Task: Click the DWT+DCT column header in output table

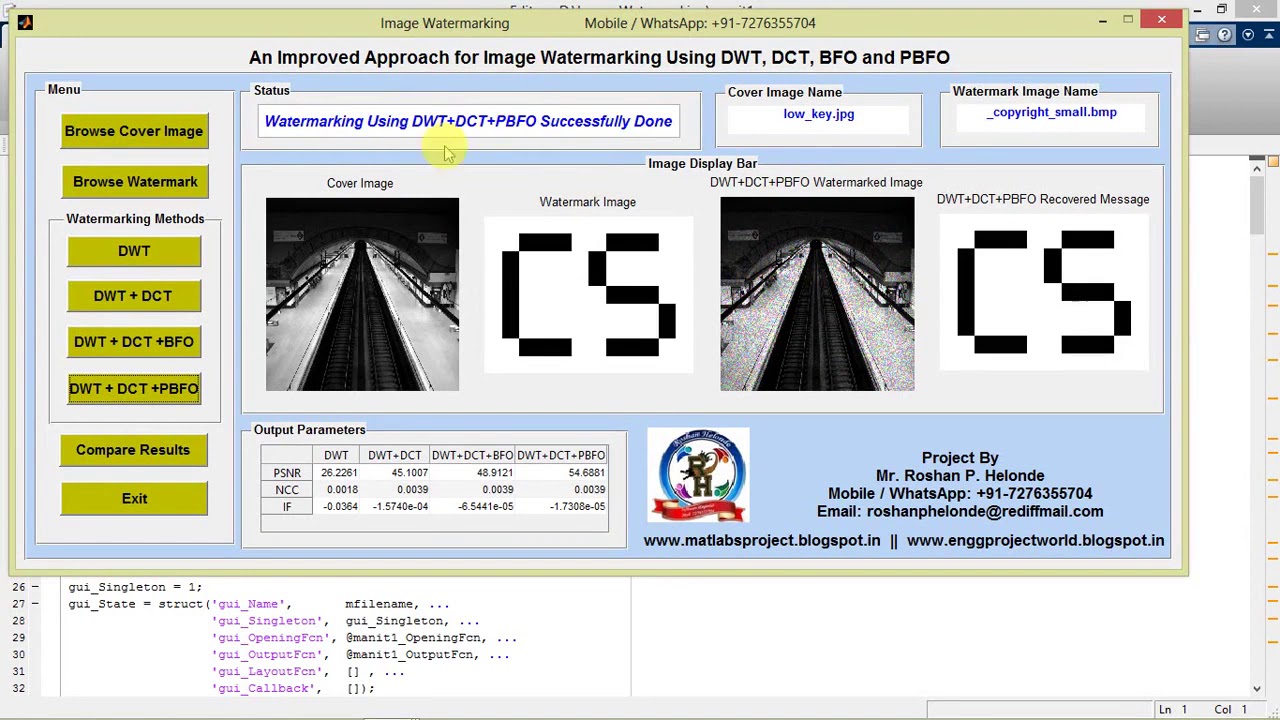Action: click(395, 456)
